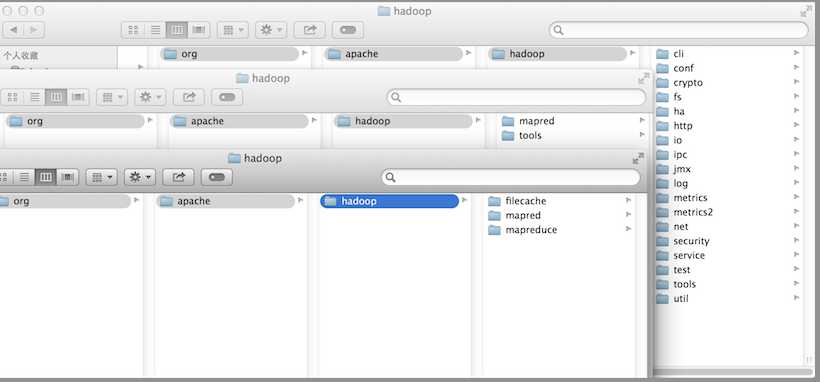Click the highlighted hadoop folder in front window
820x382 pixels.
point(390,201)
